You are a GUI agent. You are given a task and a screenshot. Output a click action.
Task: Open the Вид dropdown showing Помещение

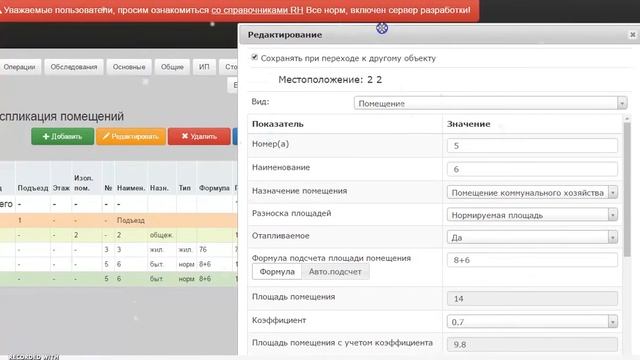pyautogui.click(x=490, y=103)
